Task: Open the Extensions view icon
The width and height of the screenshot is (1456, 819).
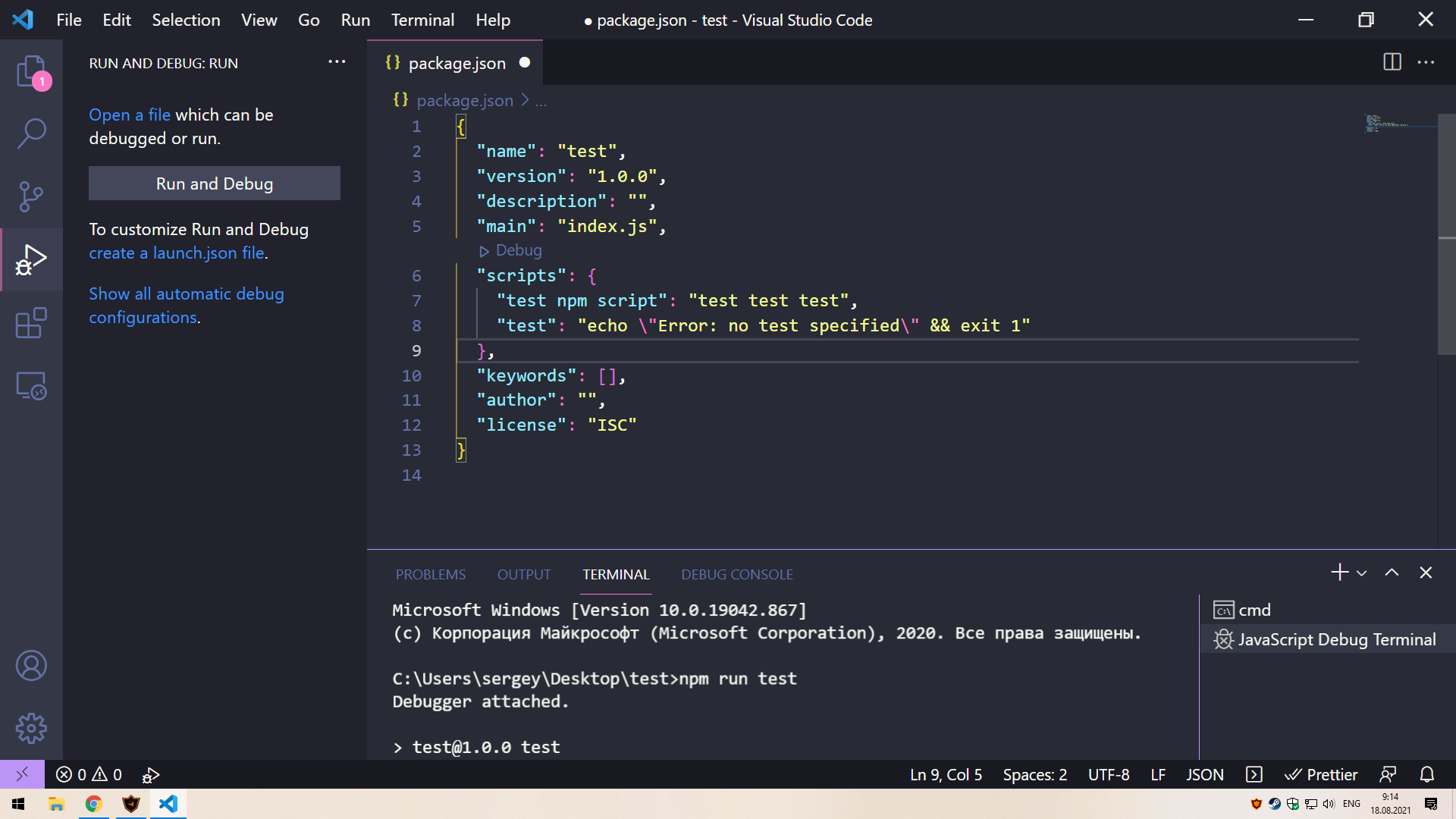Action: 31,323
